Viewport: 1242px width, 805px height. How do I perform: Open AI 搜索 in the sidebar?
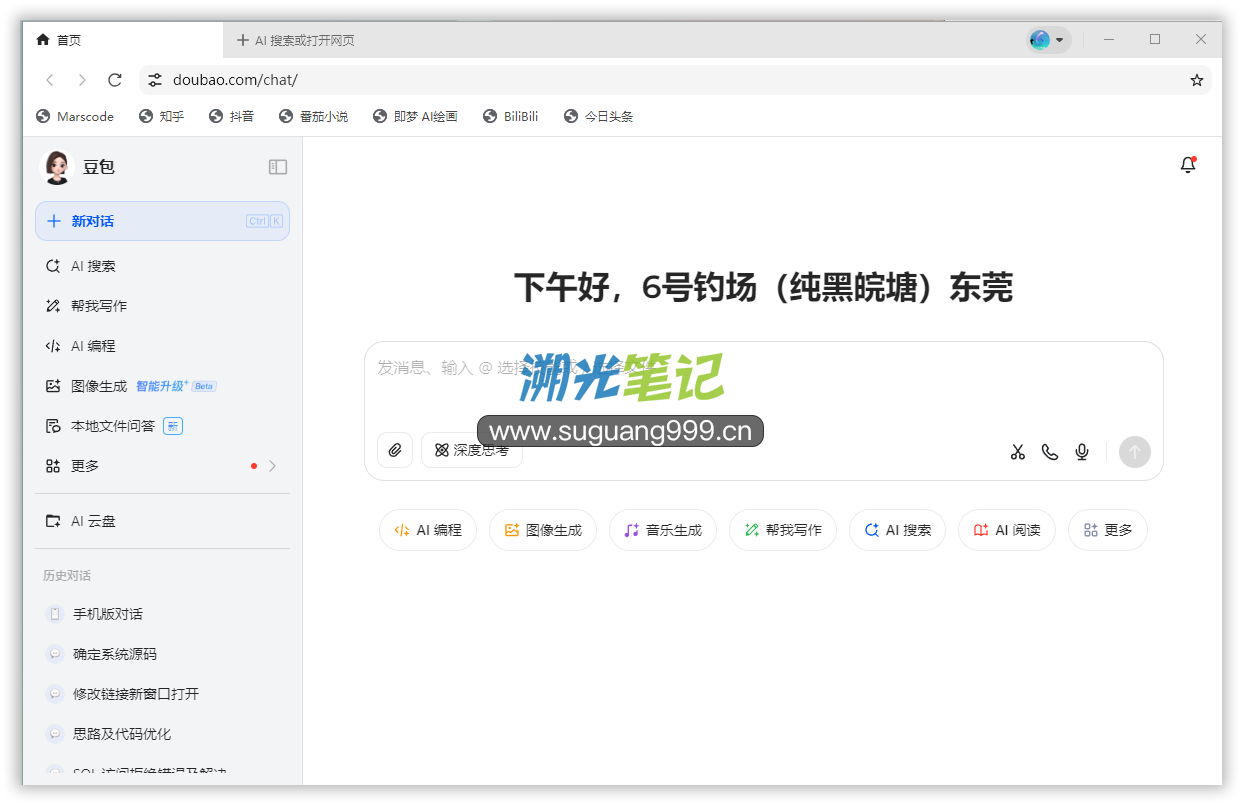pyautogui.click(x=162, y=266)
